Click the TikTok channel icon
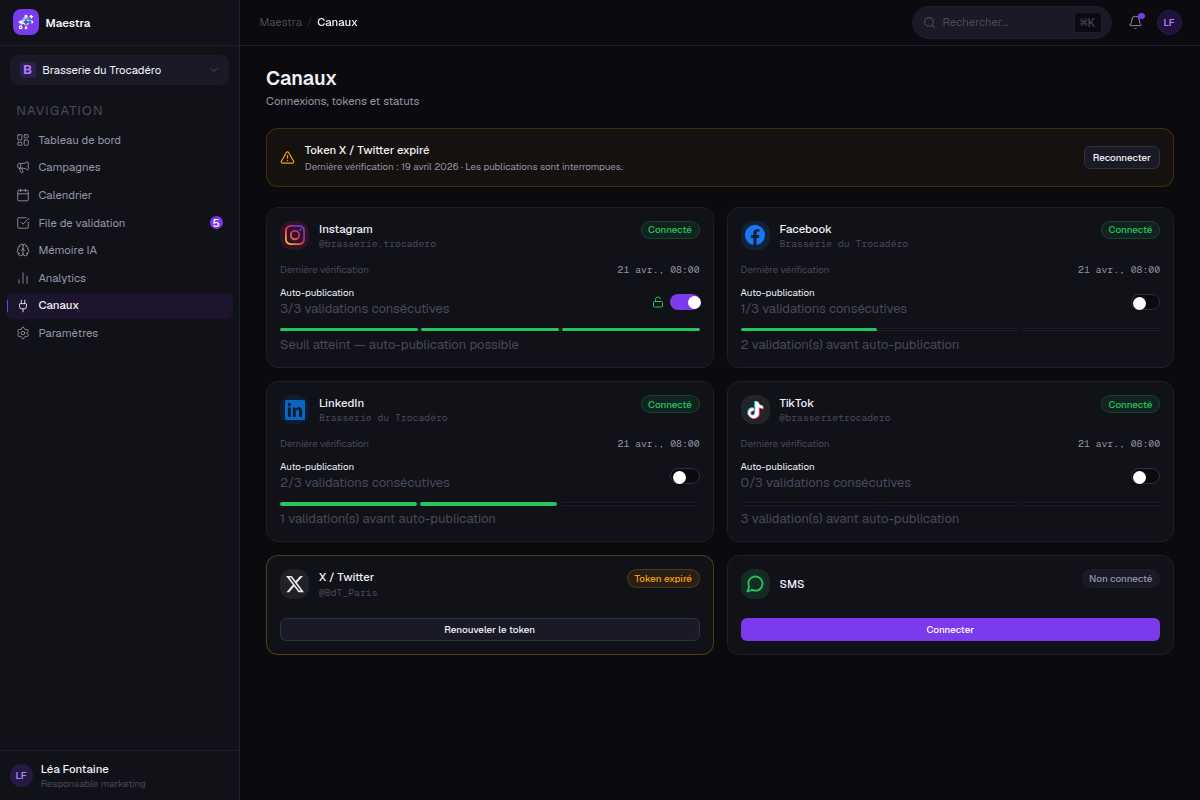Screen dimensions: 1200x800 click(x=755, y=409)
